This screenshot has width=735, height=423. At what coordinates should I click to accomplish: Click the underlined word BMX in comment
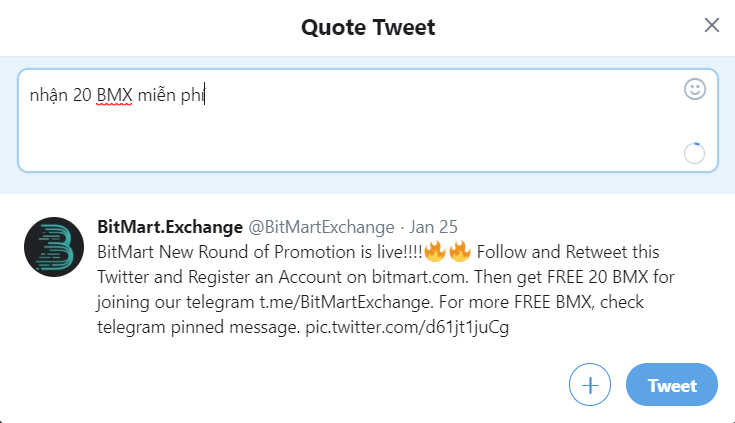click(x=114, y=96)
